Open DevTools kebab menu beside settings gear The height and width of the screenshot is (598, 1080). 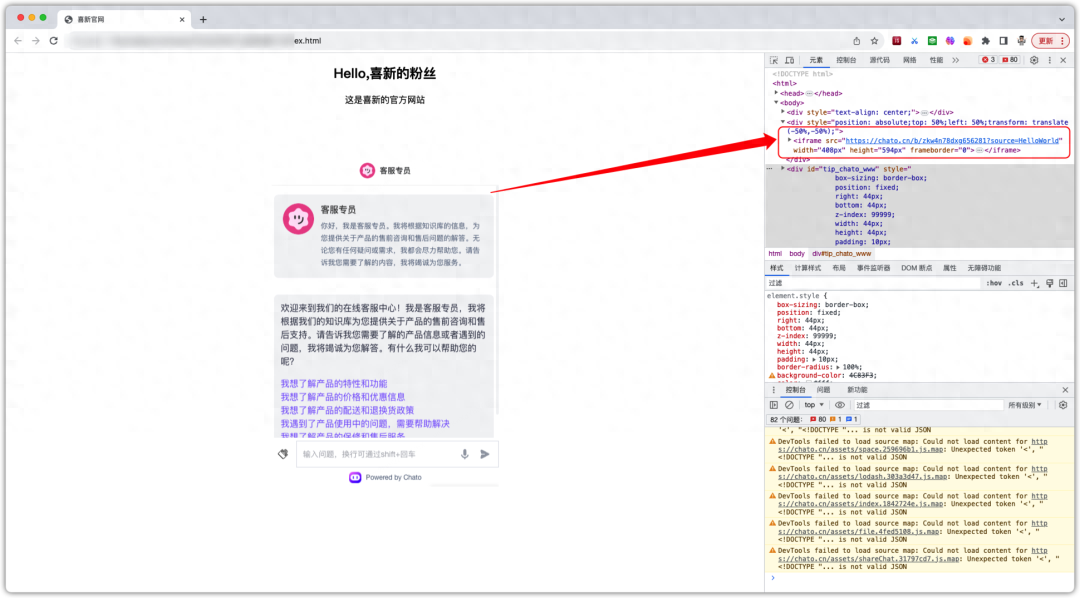point(1050,60)
